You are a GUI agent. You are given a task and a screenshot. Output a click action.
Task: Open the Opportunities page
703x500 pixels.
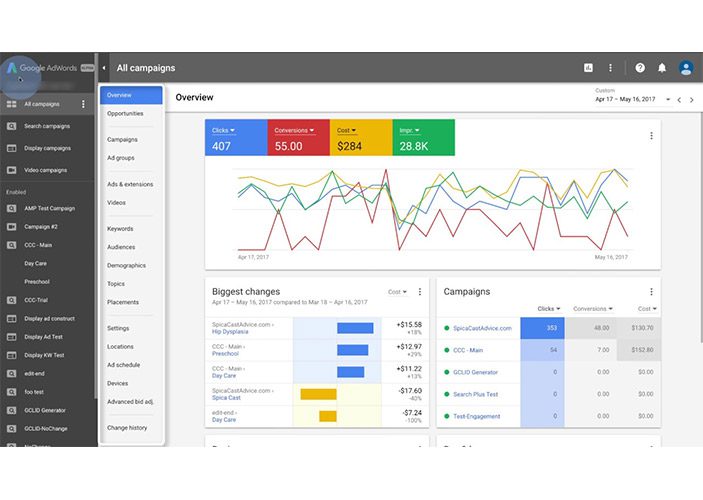tap(125, 113)
